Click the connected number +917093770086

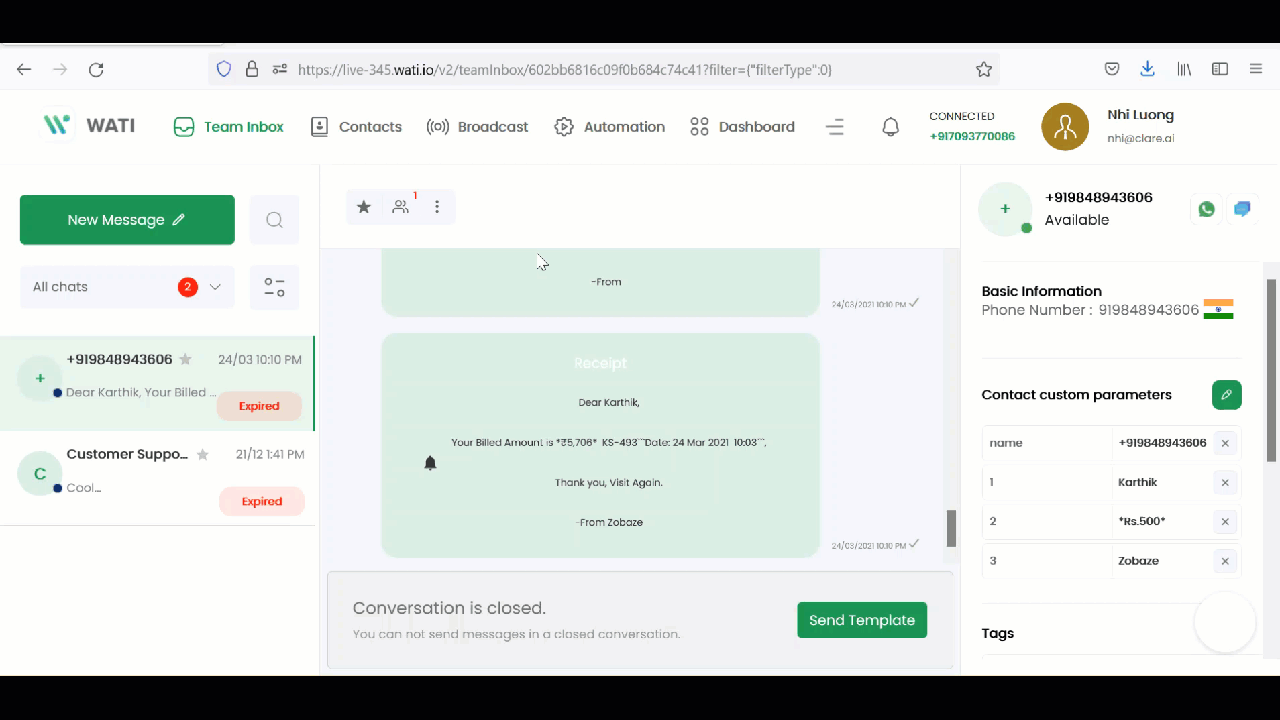pyautogui.click(x=972, y=137)
